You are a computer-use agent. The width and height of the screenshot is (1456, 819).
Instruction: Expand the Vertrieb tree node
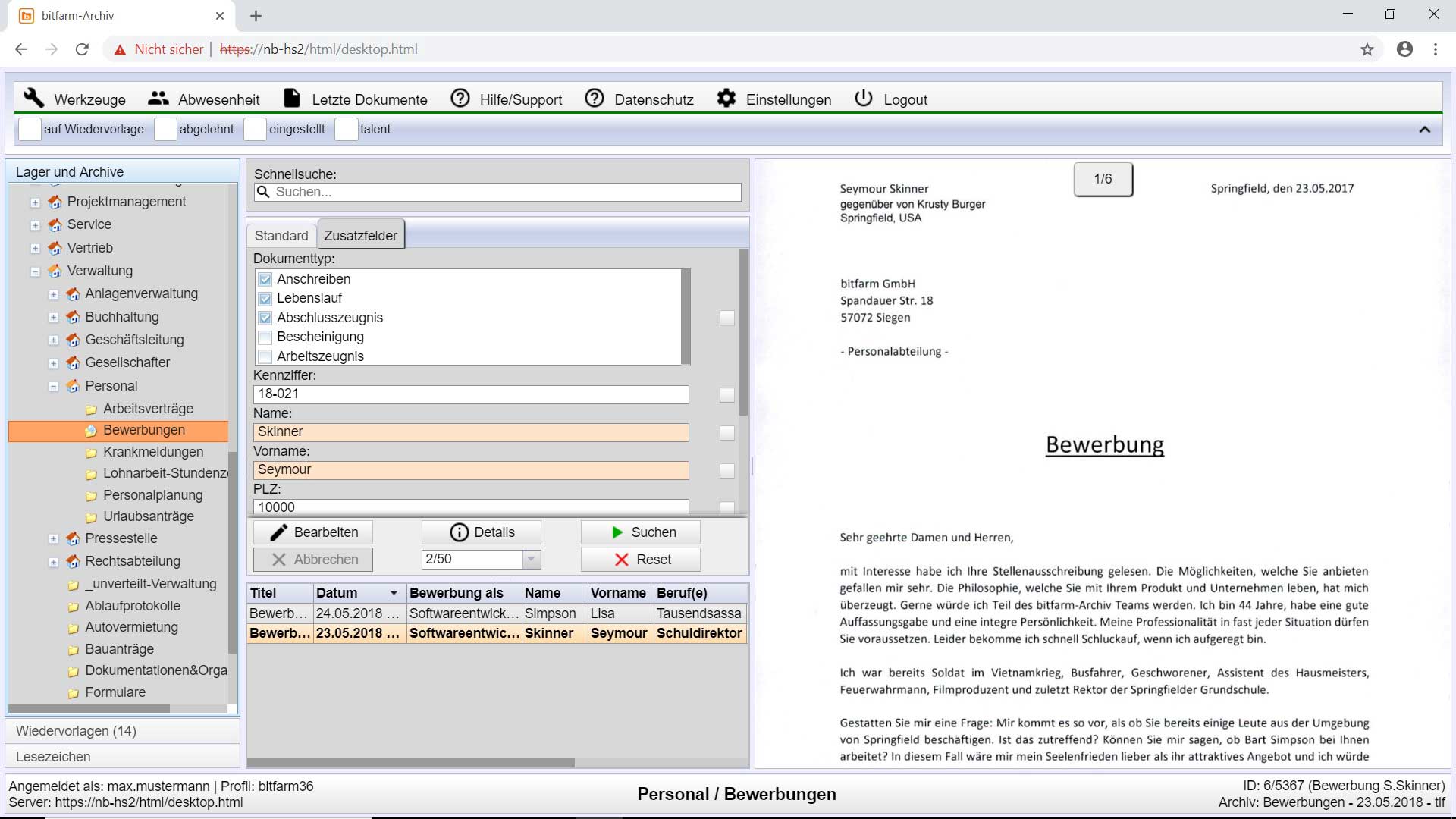(x=35, y=249)
